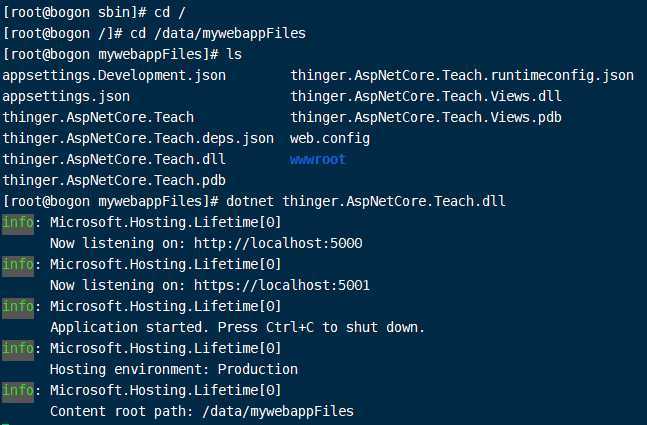Click appsettings.Development.json filename

[x=114, y=76]
